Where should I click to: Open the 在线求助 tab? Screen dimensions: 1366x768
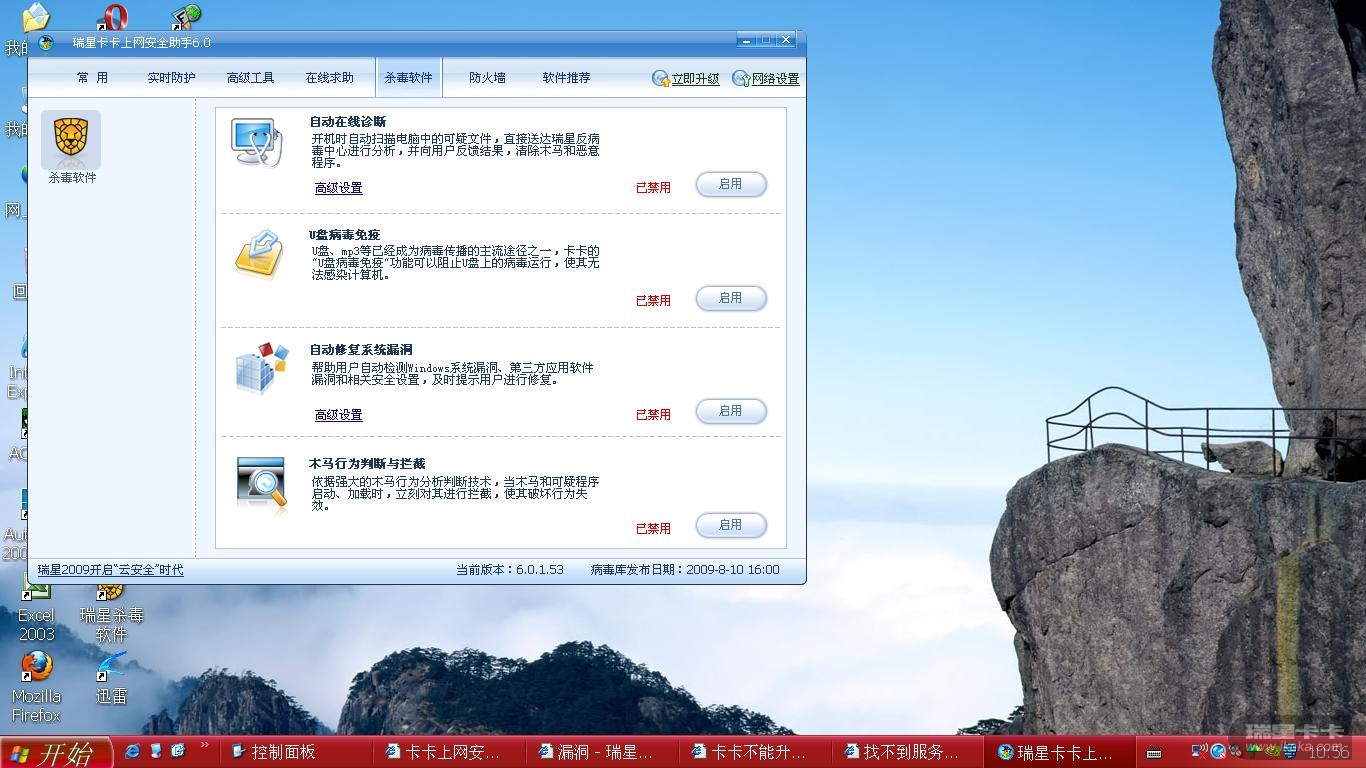pos(329,78)
